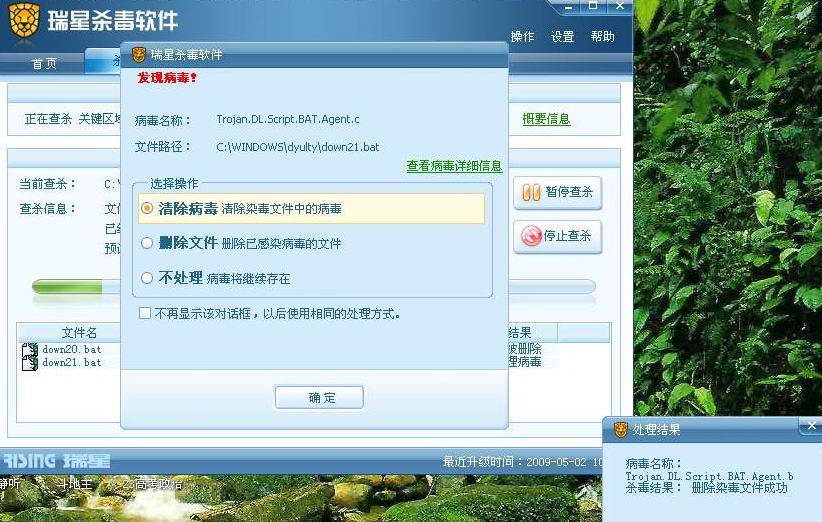The height and width of the screenshot is (522, 822).
Task: Select 删除文件 radio option
Action: [147, 243]
